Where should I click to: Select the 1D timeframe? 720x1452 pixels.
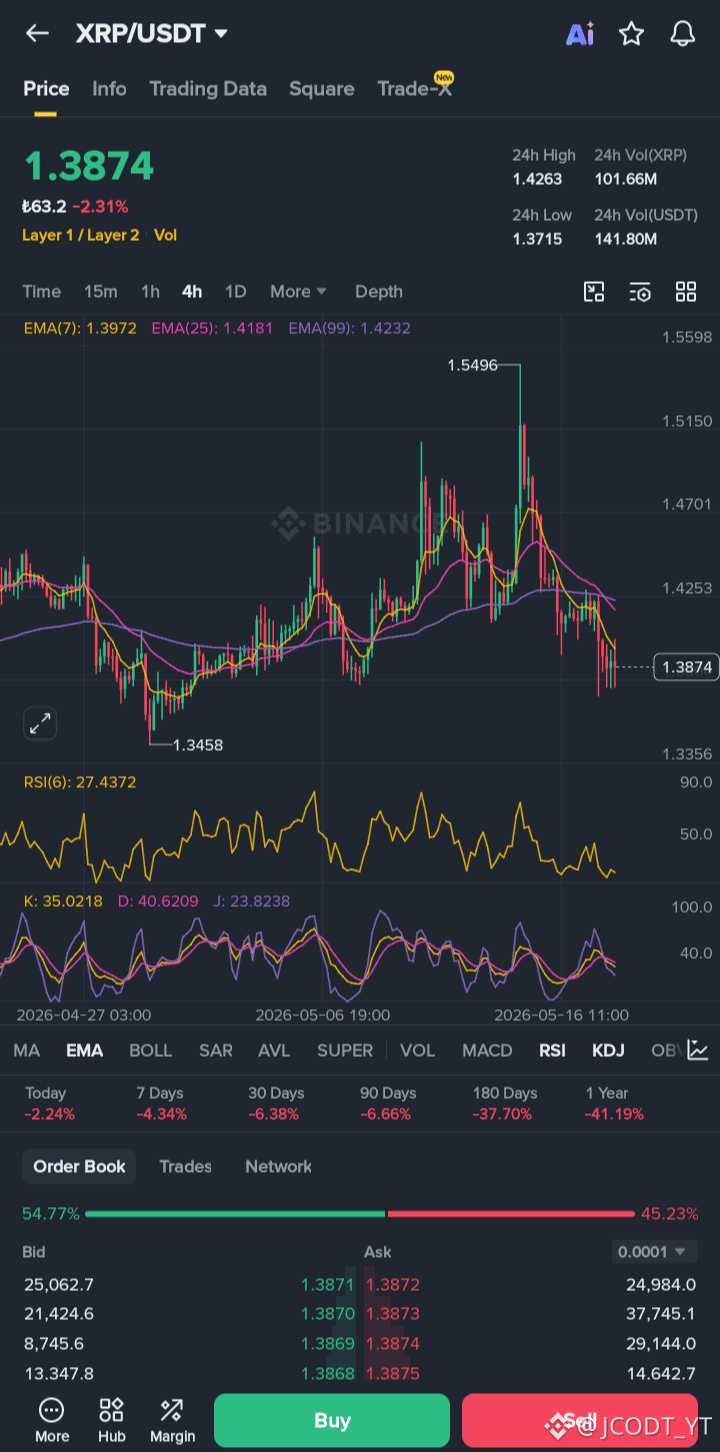click(x=235, y=292)
